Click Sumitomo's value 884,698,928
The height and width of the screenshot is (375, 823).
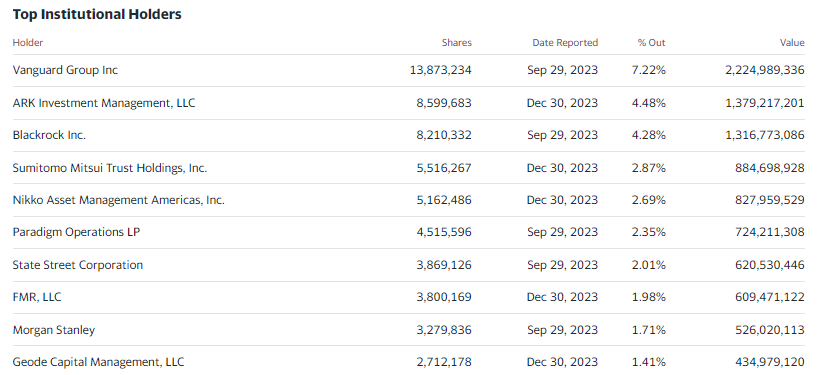pyautogui.click(x=770, y=168)
